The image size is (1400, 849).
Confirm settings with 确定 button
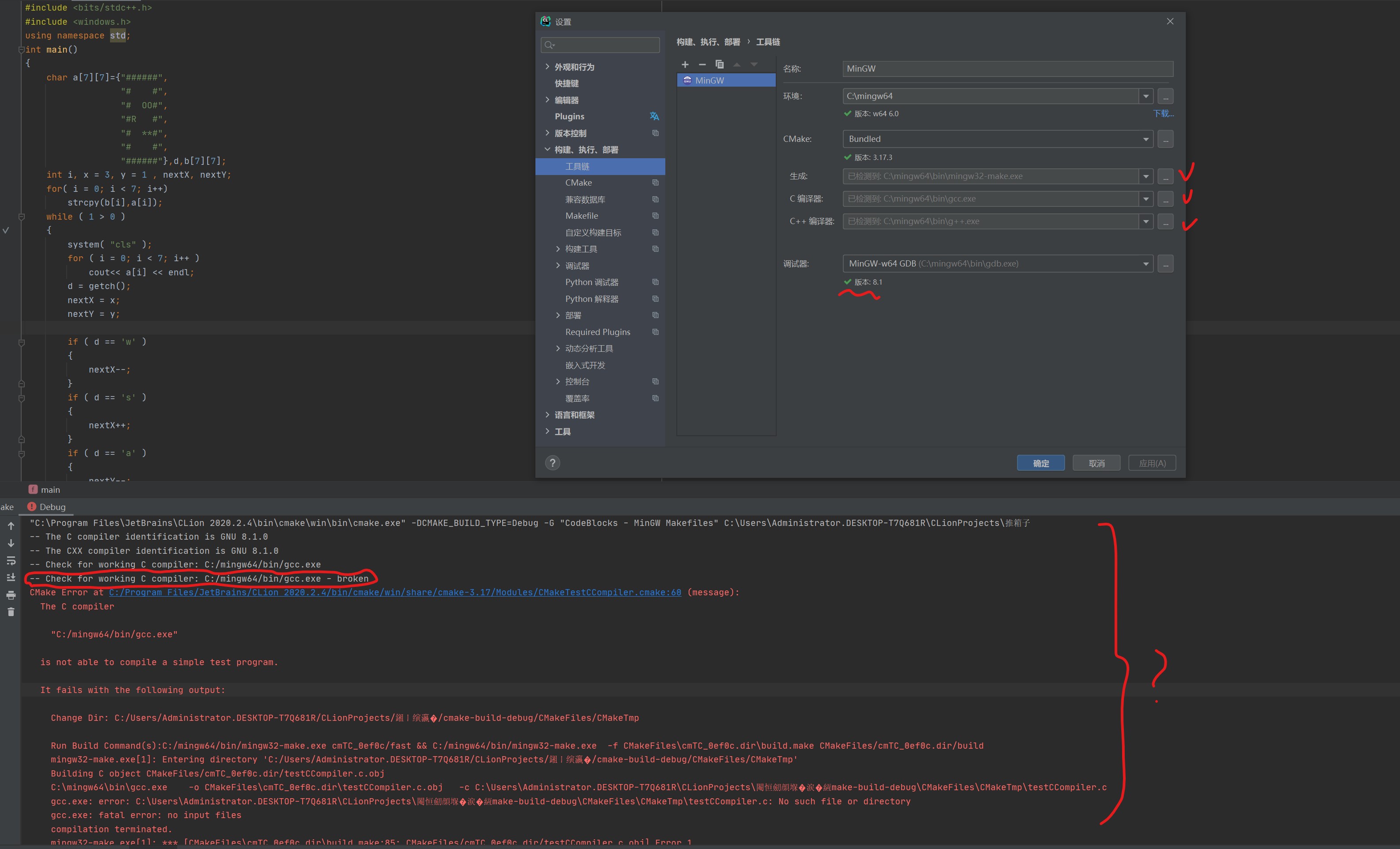[1041, 463]
